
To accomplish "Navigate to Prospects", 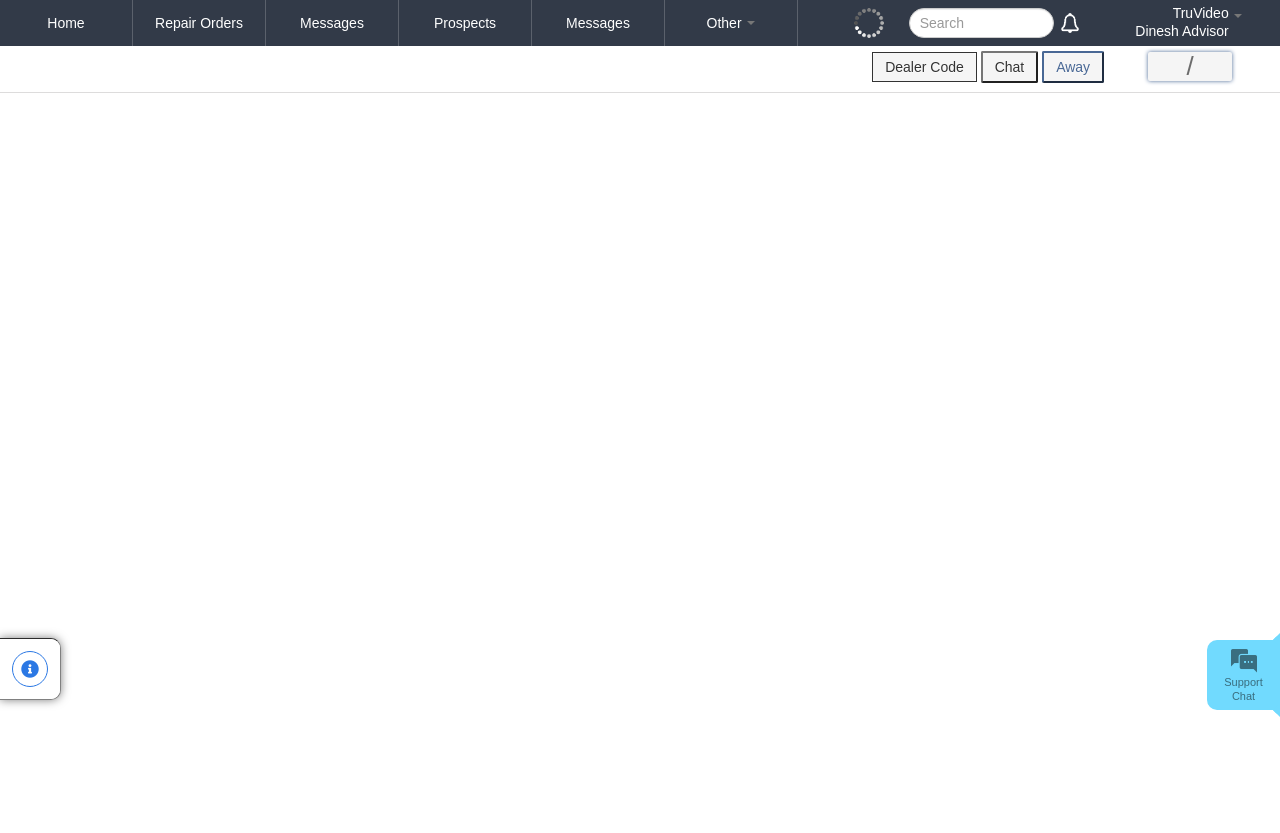I will (x=465, y=23).
